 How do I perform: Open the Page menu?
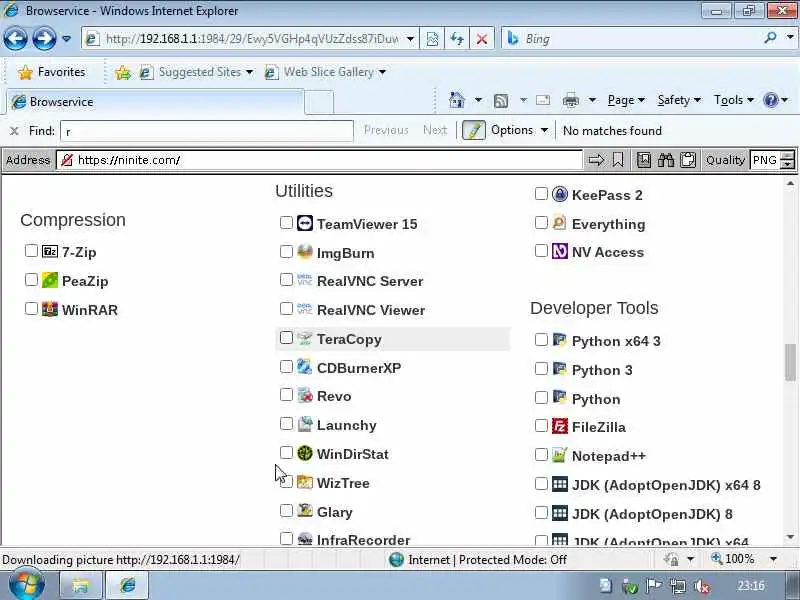coord(626,100)
